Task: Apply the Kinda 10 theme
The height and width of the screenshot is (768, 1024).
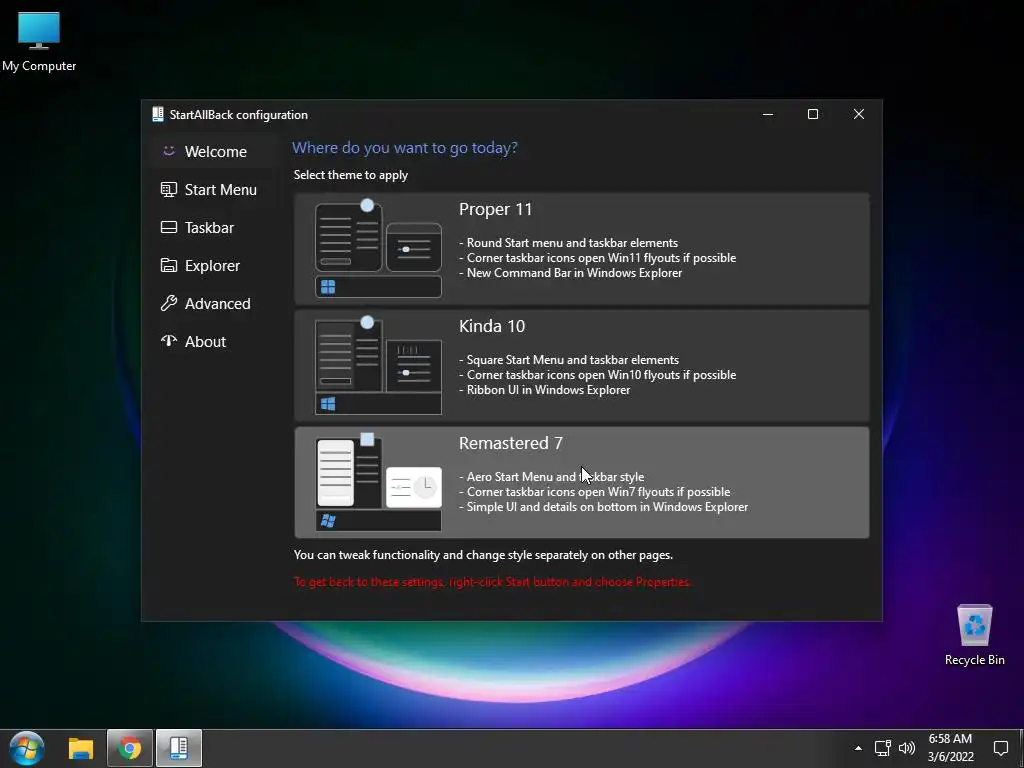Action: pos(581,366)
